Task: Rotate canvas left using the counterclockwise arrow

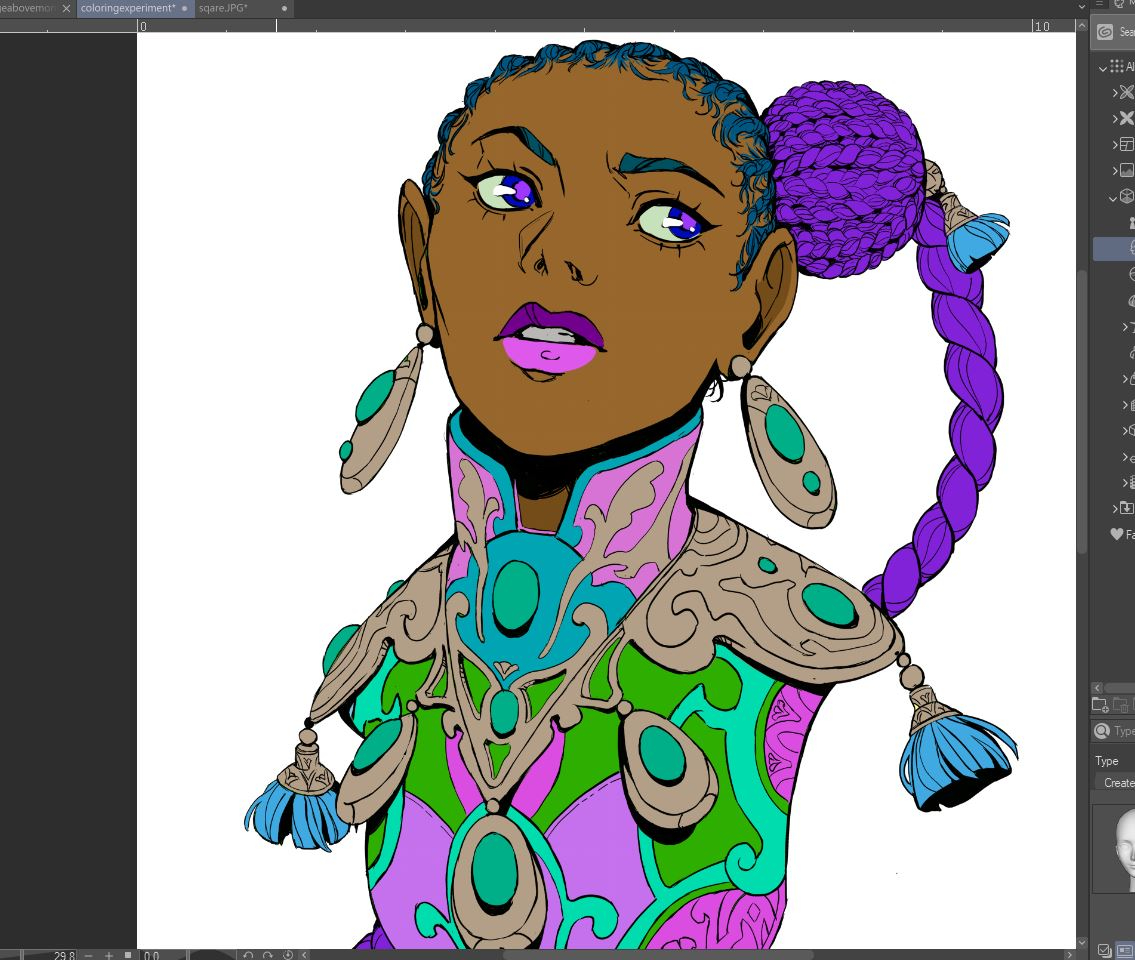Action: pos(249,955)
